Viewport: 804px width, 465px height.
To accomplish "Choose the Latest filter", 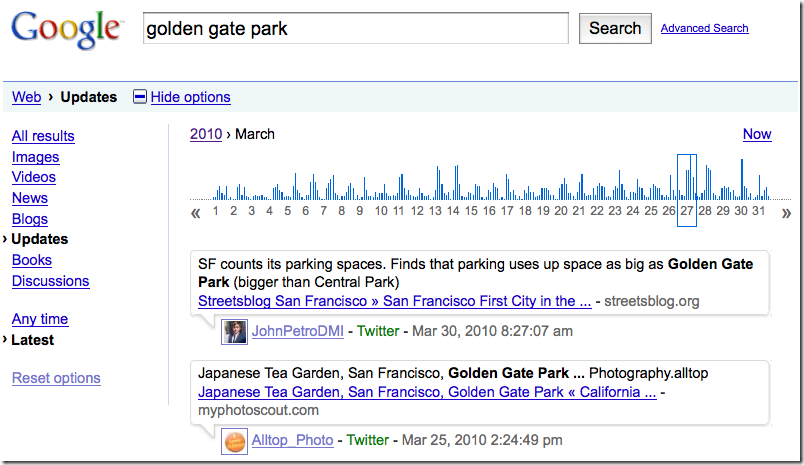I will [32, 340].
